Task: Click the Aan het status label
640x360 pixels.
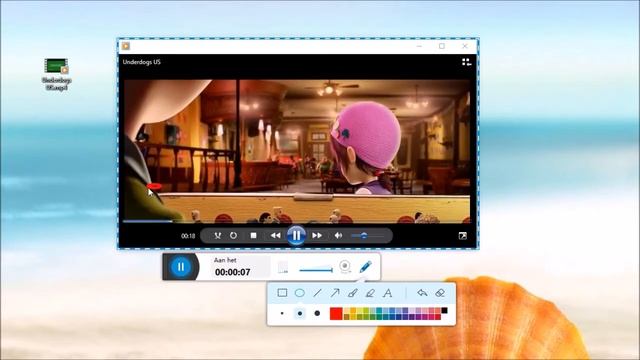Action: click(x=225, y=260)
